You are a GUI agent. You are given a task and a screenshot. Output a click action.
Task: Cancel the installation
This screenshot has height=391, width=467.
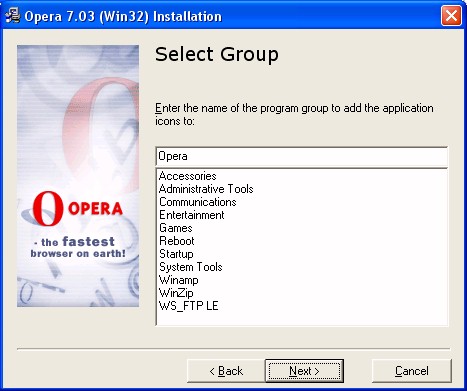coord(412,371)
